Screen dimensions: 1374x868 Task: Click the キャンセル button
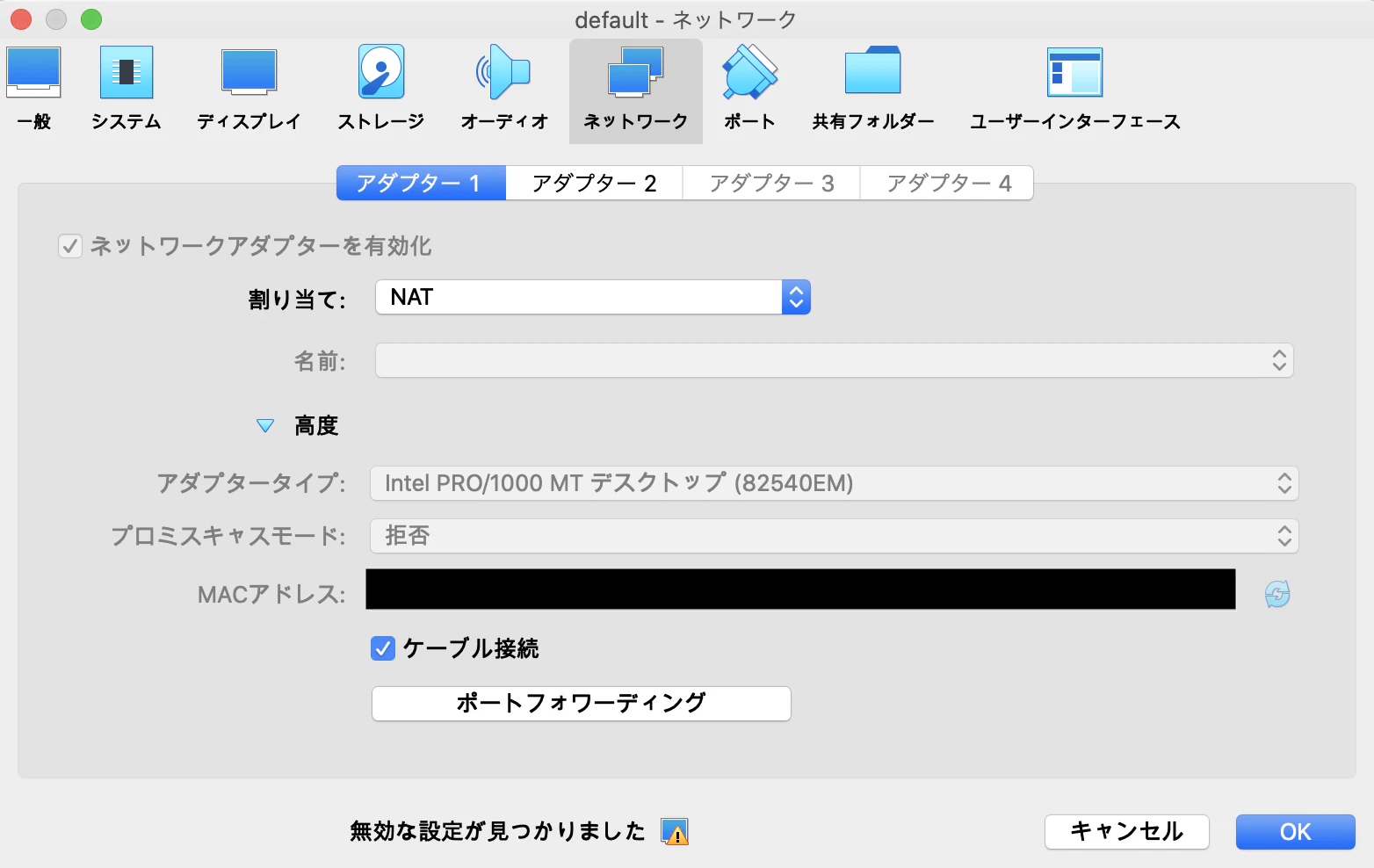[x=1127, y=831]
